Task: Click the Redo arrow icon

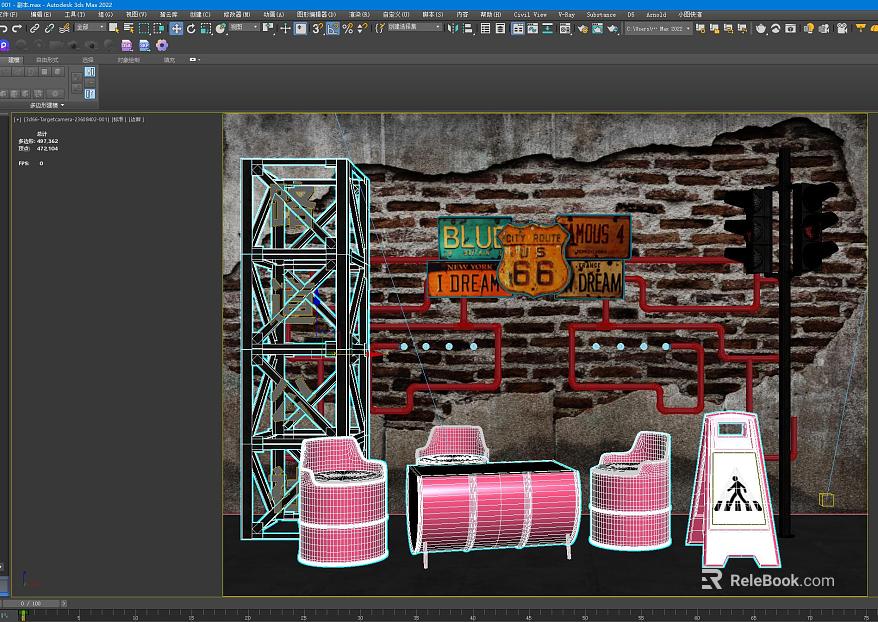Action: coord(17,28)
